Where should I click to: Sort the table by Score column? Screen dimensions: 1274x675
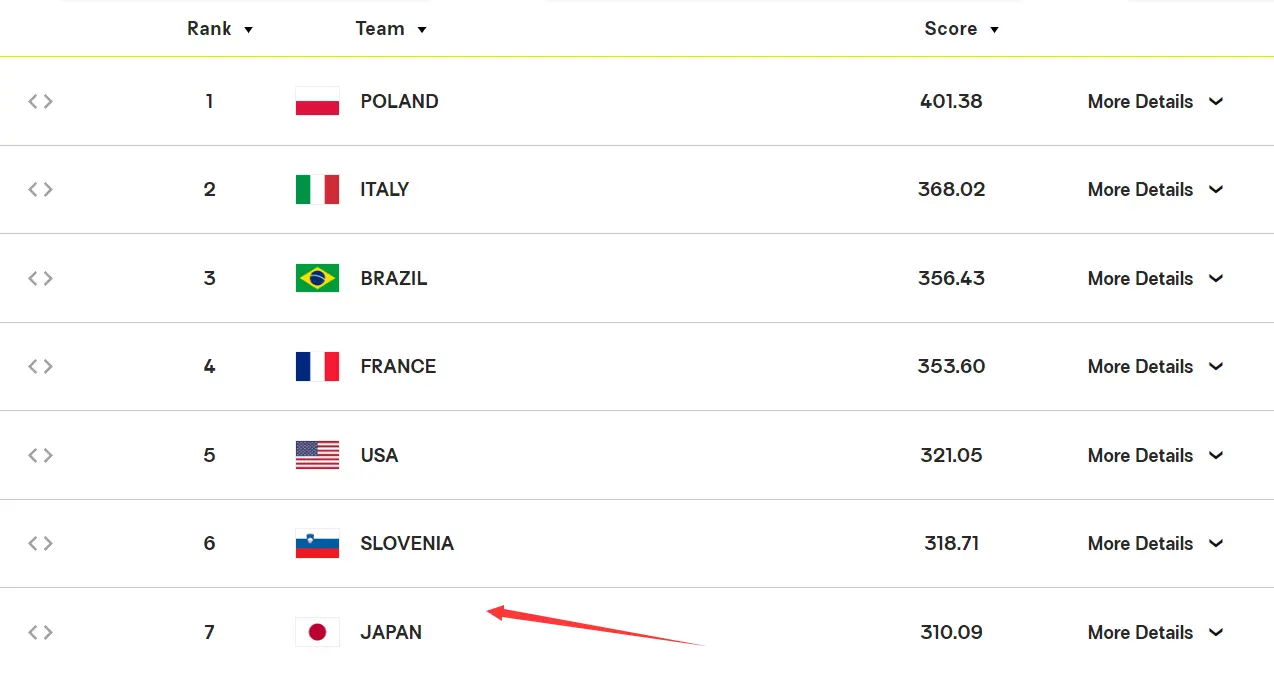tap(961, 29)
